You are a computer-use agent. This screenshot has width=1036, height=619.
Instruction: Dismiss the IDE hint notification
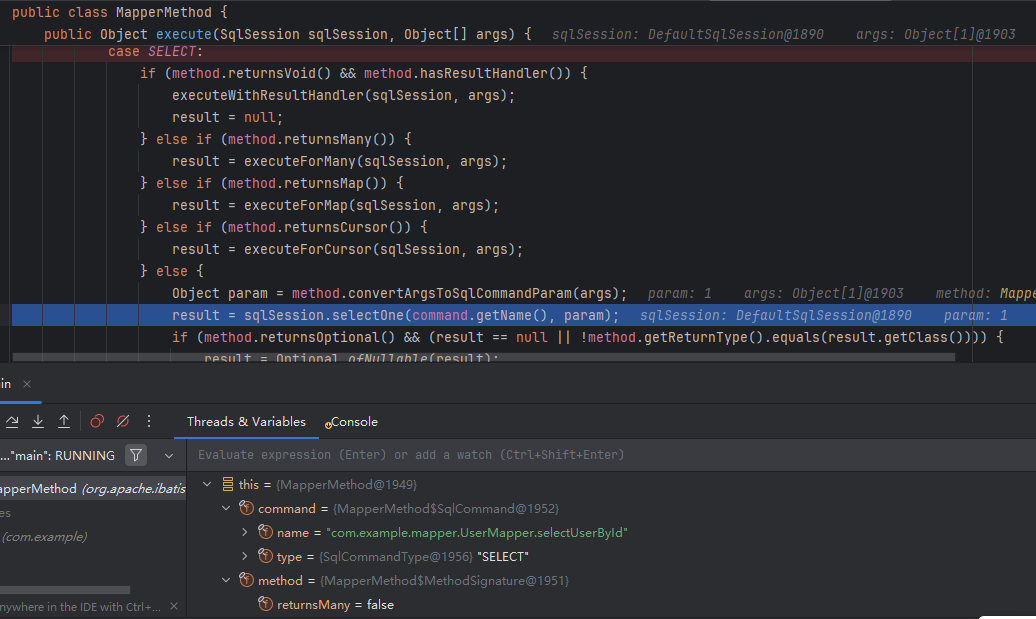pos(174,606)
